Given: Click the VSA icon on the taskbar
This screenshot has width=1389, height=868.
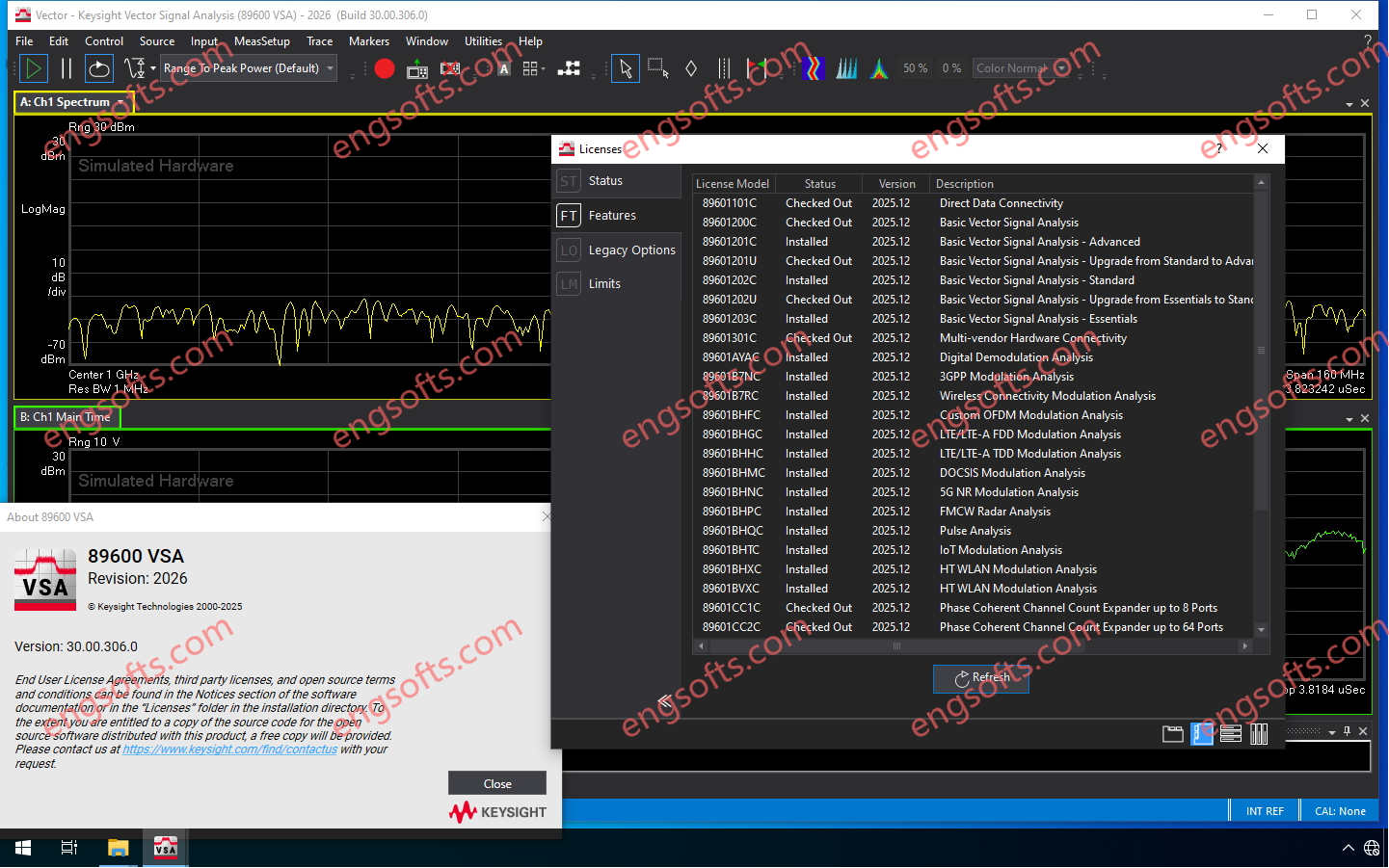Looking at the screenshot, I should (x=164, y=848).
